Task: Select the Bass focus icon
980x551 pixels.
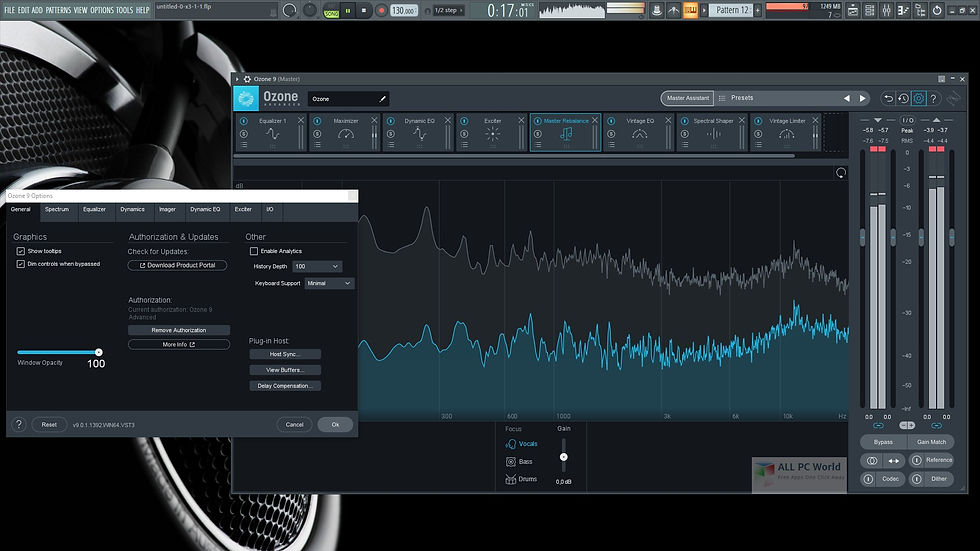Action: tap(511, 462)
